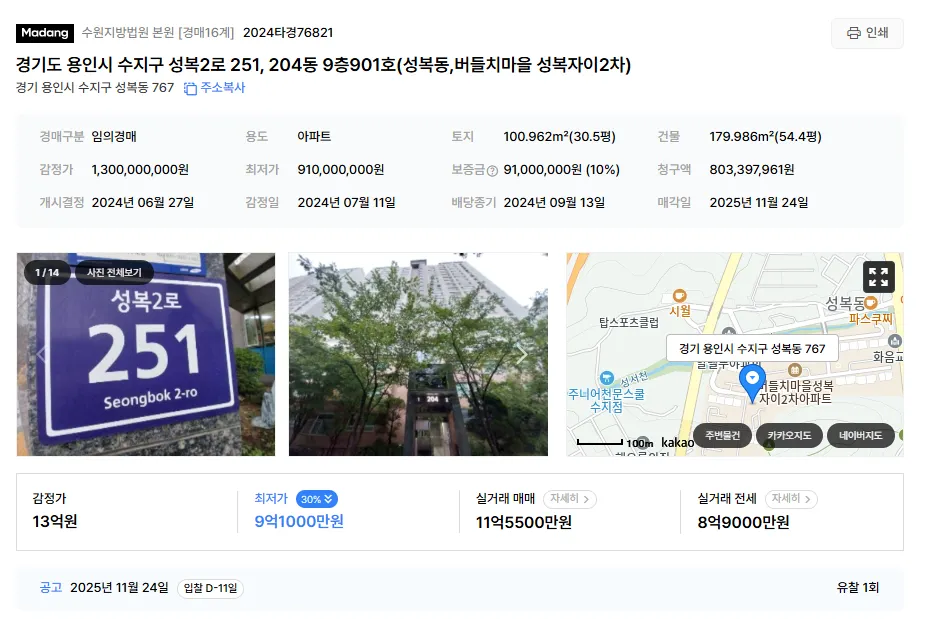Open 실거래 전세 자세히 details
This screenshot has width=928, height=619.
click(791, 499)
